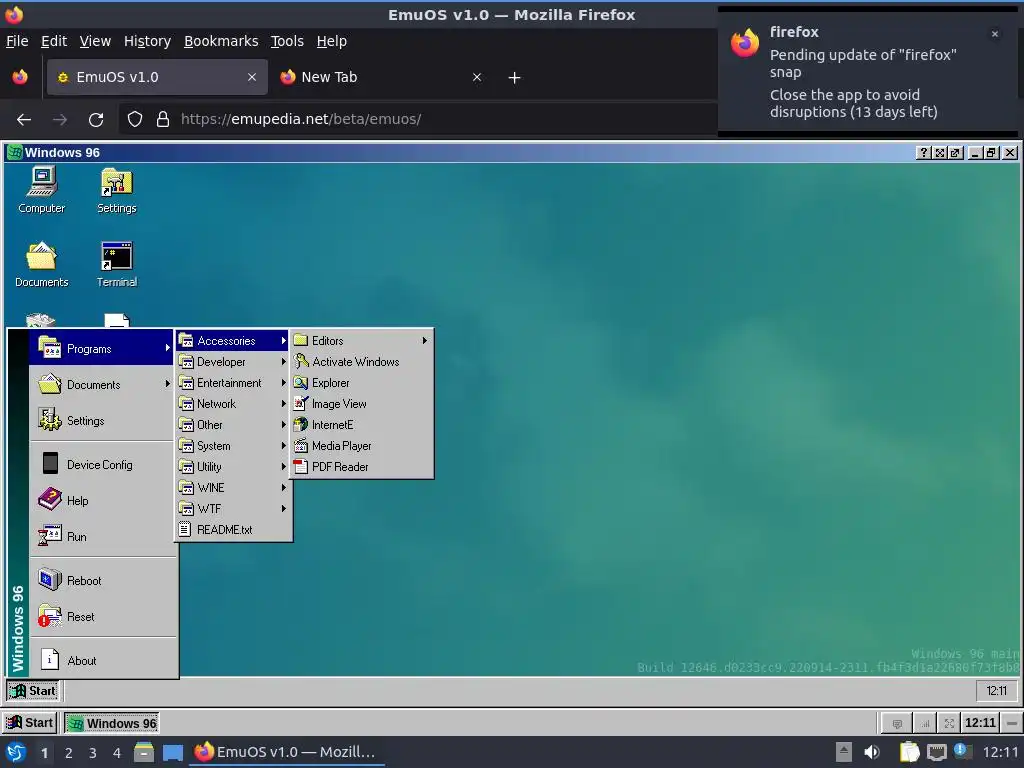Click the EmuOS taskbar Start button
The image size is (1024, 768).
[x=29, y=723]
